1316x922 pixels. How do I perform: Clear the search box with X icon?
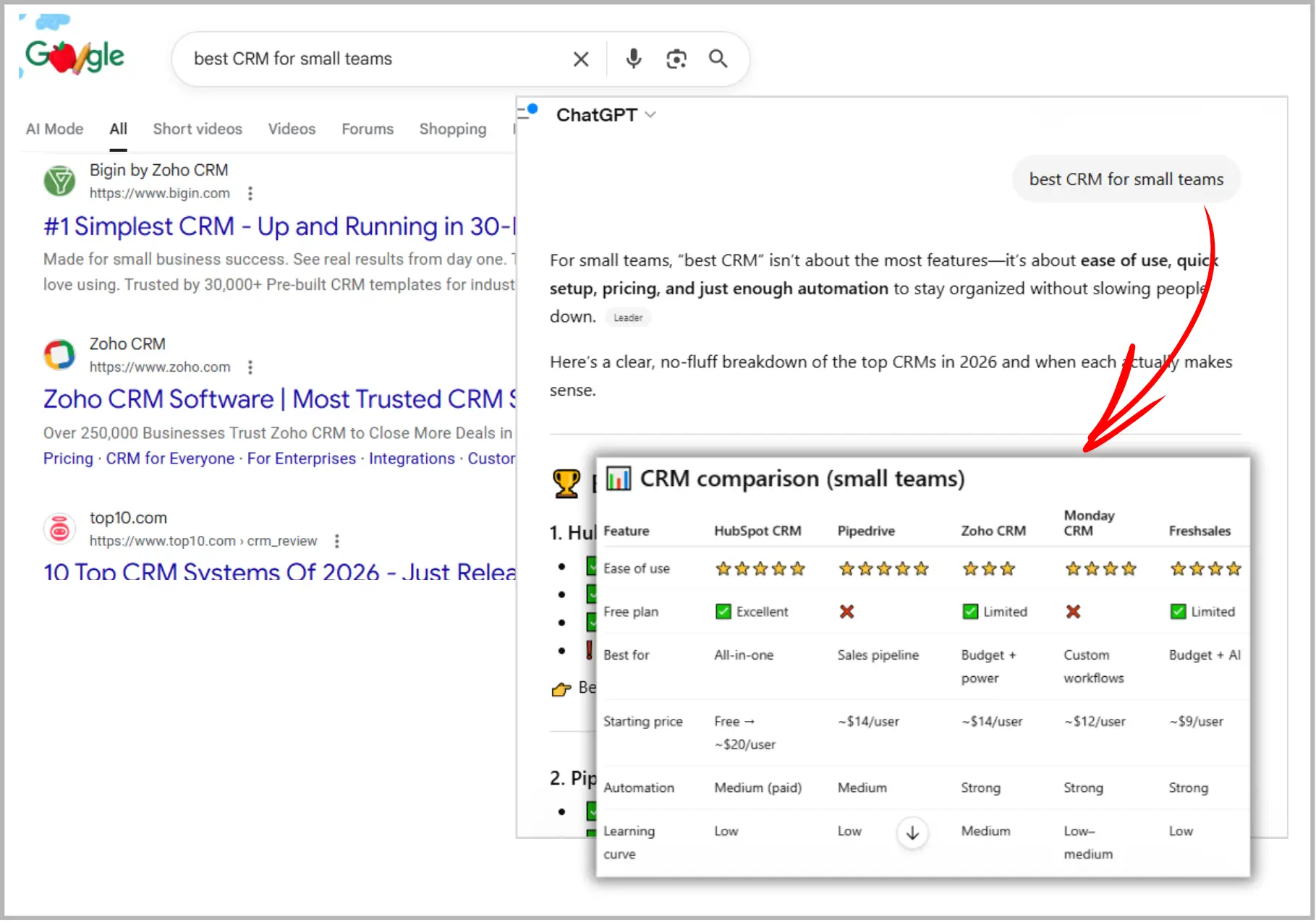(581, 59)
